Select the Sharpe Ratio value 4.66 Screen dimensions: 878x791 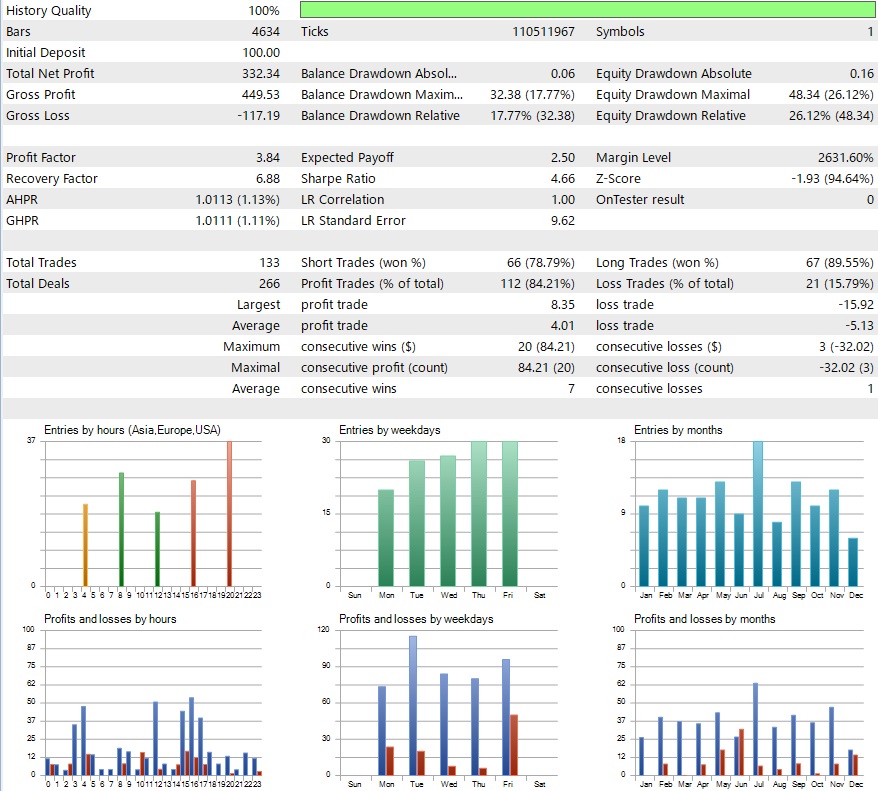pyautogui.click(x=565, y=178)
